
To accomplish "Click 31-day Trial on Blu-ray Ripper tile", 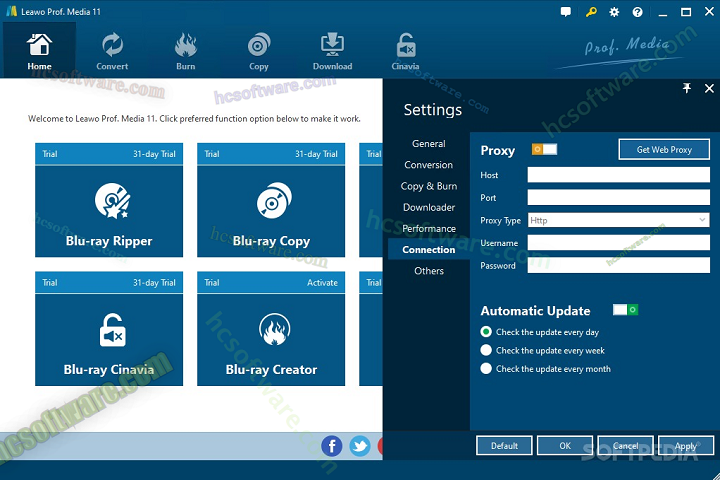I will click(x=154, y=154).
